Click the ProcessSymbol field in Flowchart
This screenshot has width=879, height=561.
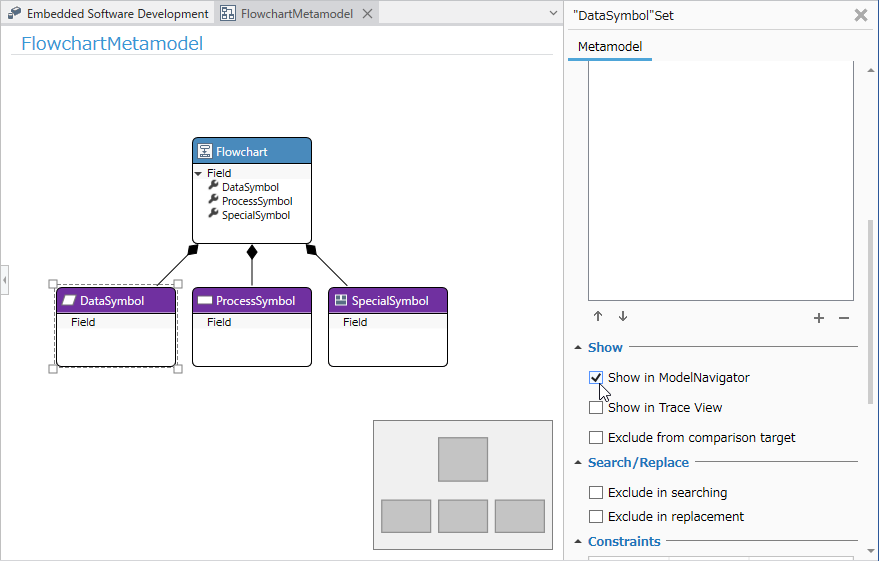pos(257,201)
